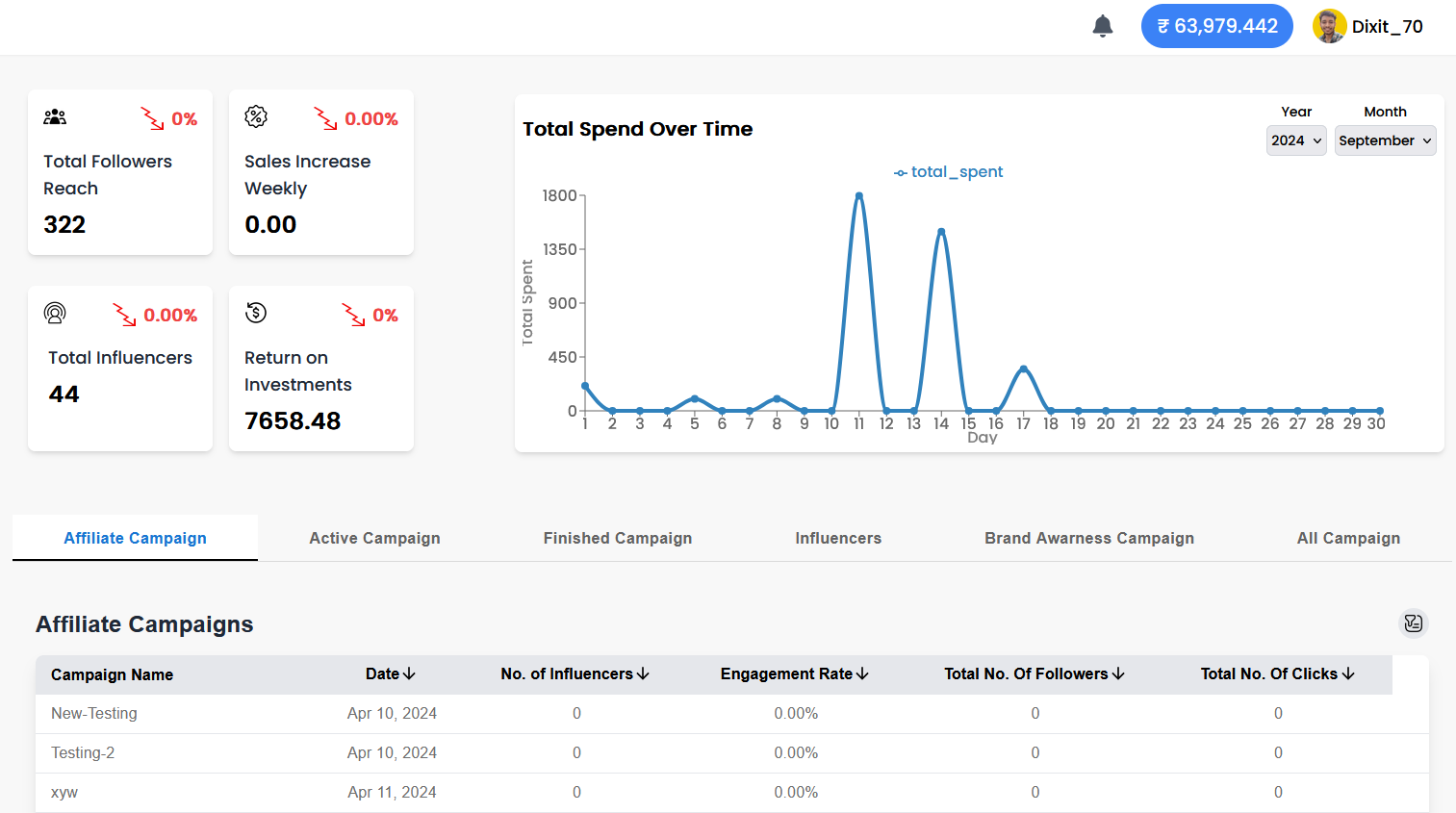
Task: Open the Finished Campaign tab
Action: click(617, 538)
